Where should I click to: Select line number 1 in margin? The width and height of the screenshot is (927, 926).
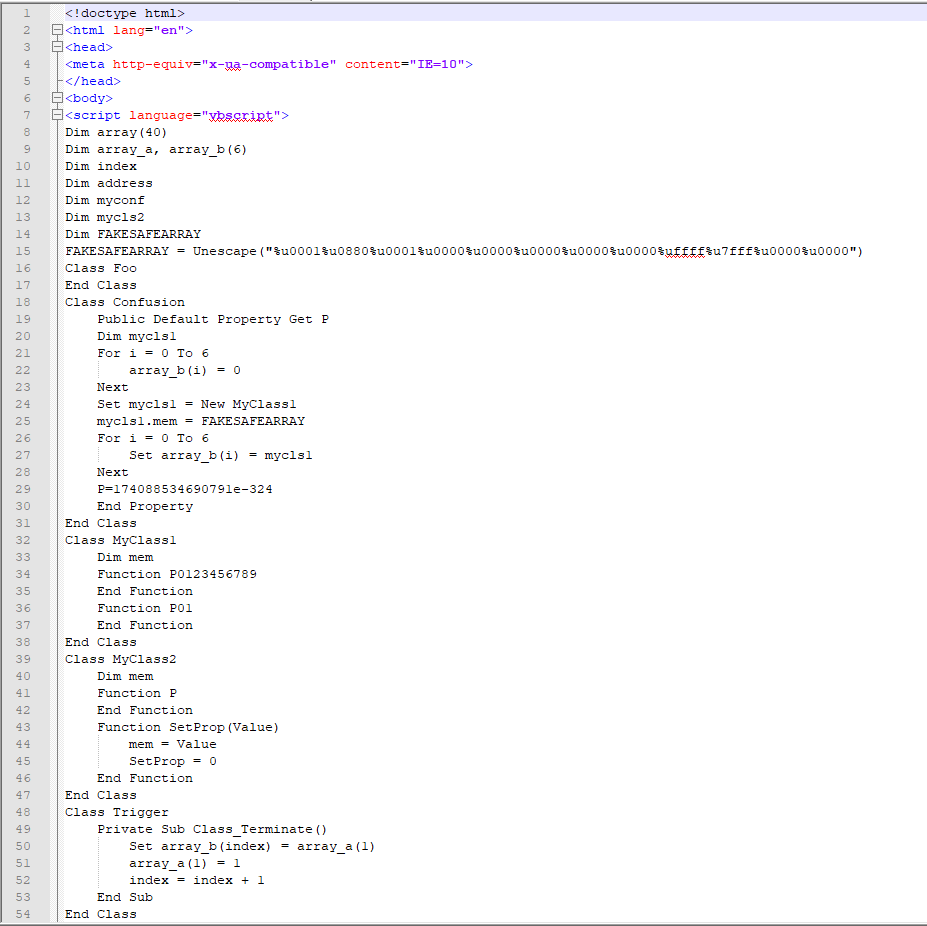27,13
